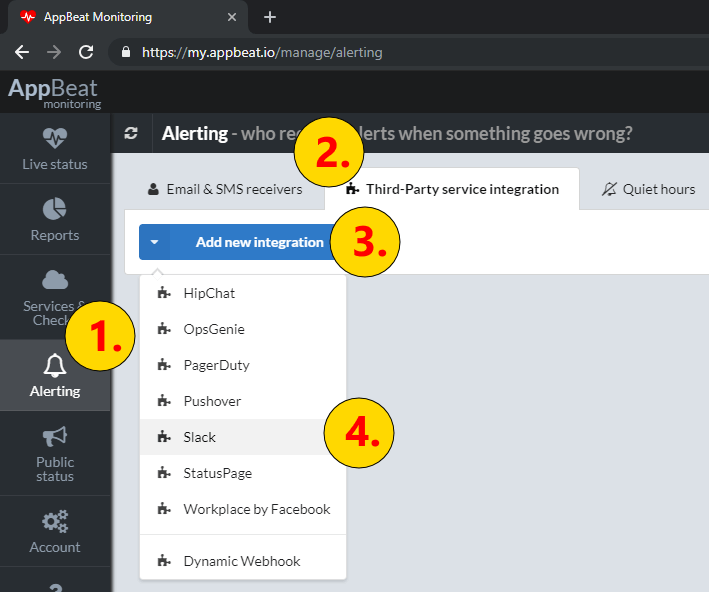
Task: Click the browser forward arrow
Action: click(54, 52)
